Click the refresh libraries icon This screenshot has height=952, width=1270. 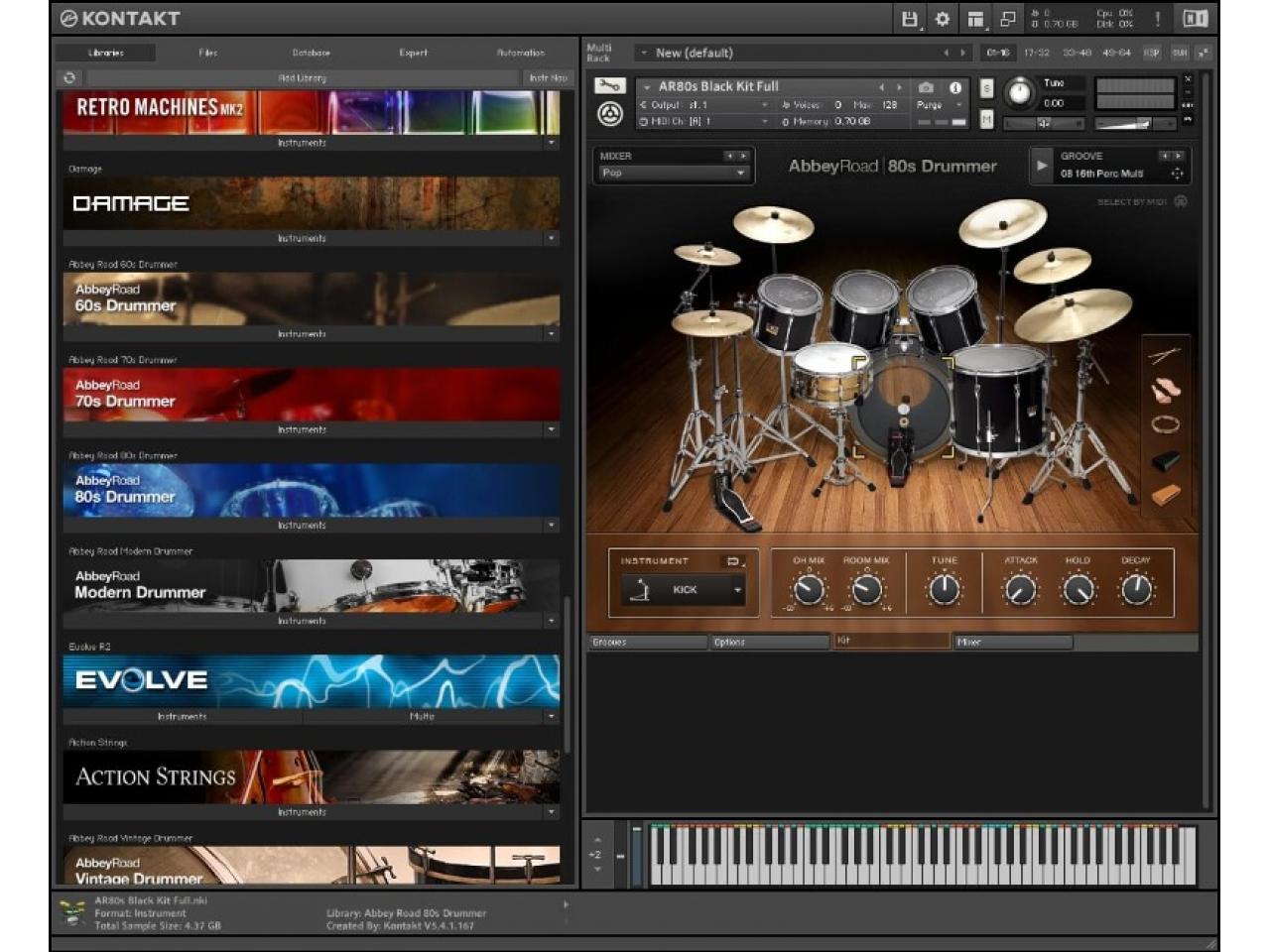[69, 77]
